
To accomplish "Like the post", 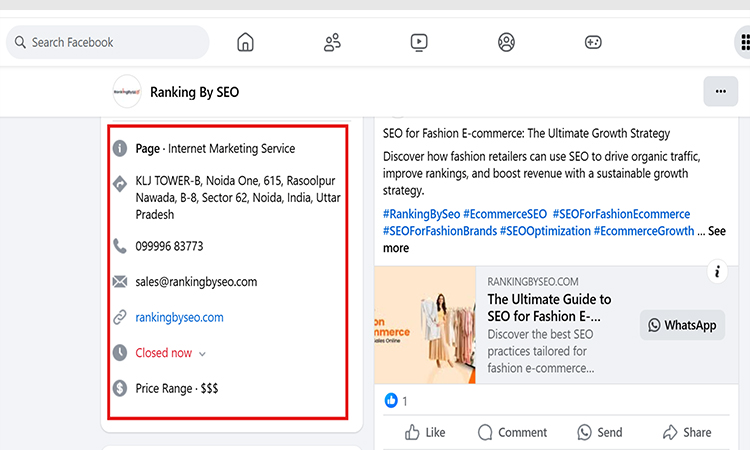I will [x=425, y=432].
